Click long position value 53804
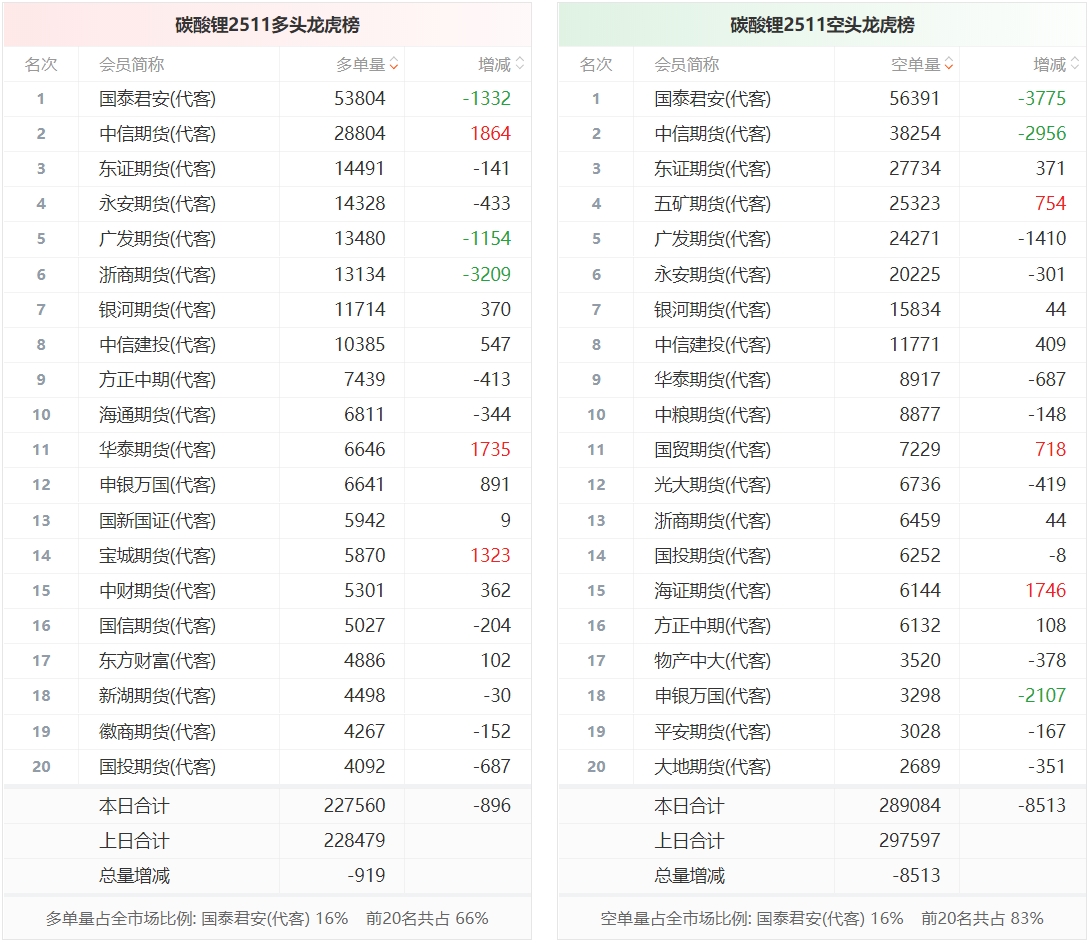Screen dimensions: 1091x943 (x=360, y=99)
